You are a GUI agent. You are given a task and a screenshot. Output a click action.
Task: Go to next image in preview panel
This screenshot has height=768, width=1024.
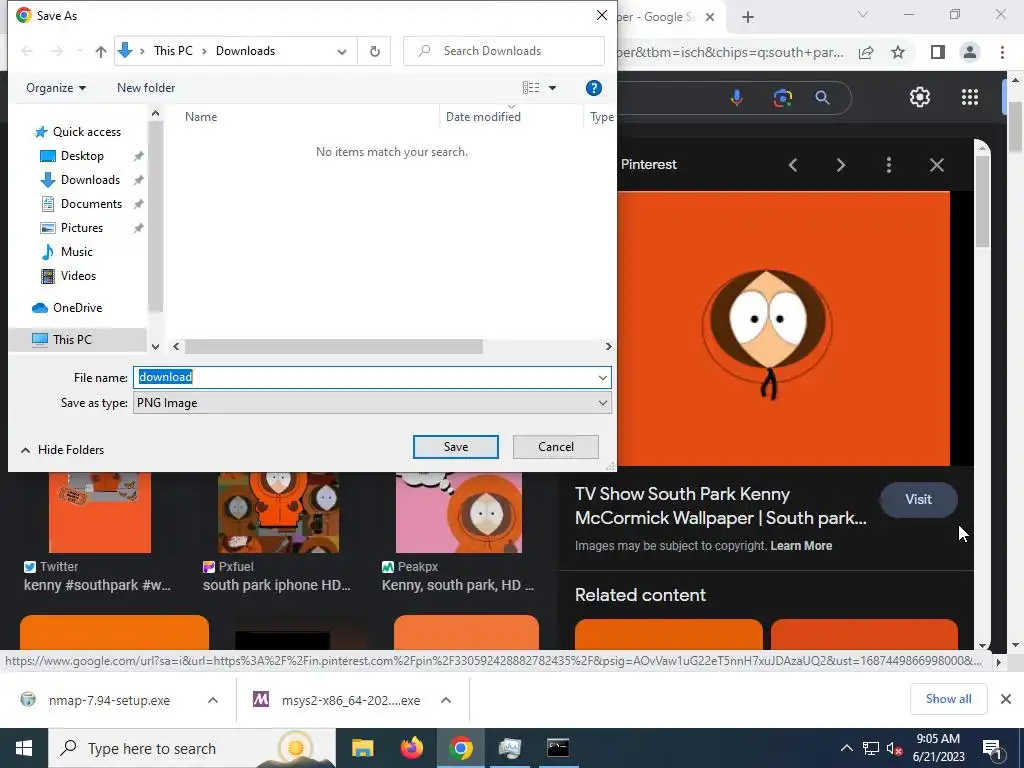pyautogui.click(x=841, y=165)
